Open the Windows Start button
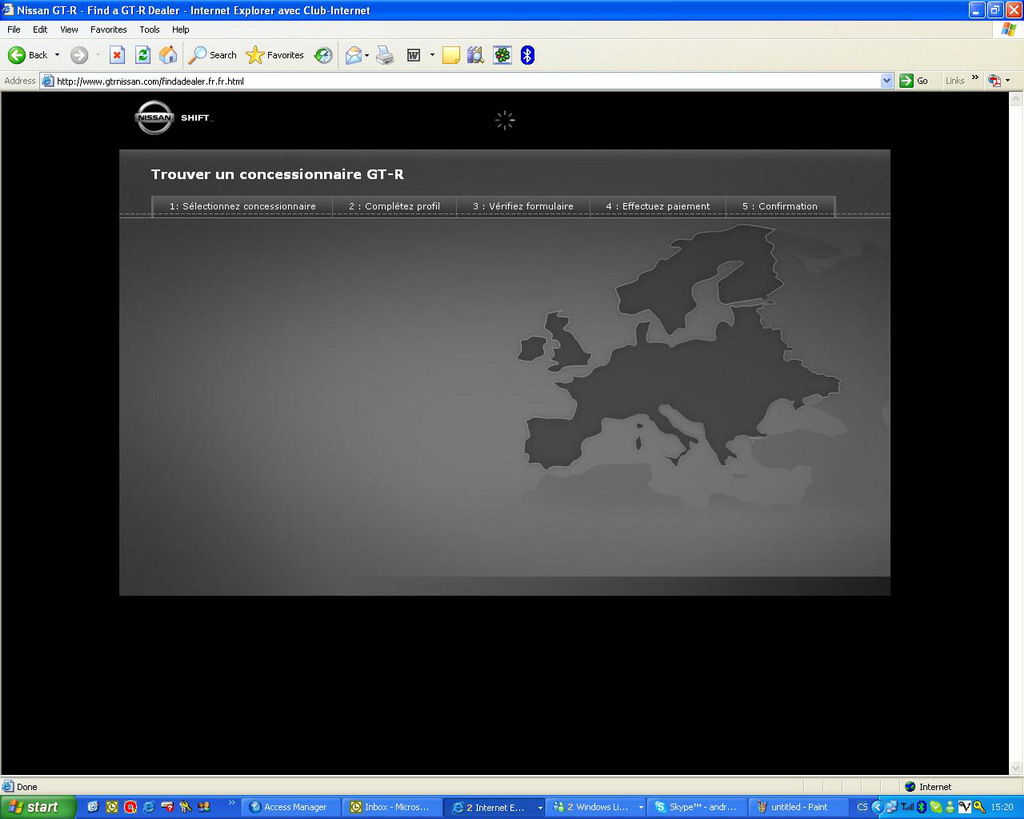 point(38,807)
